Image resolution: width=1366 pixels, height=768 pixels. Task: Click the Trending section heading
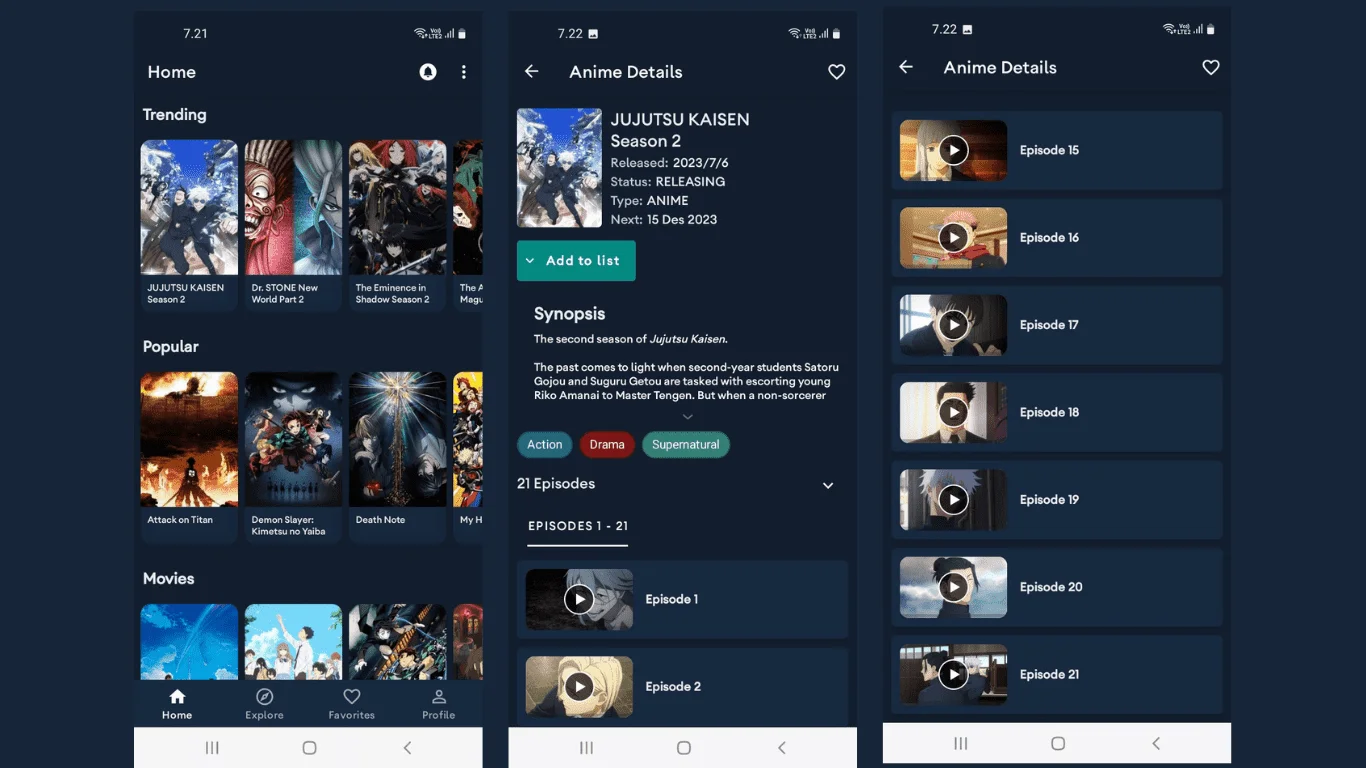[175, 115]
